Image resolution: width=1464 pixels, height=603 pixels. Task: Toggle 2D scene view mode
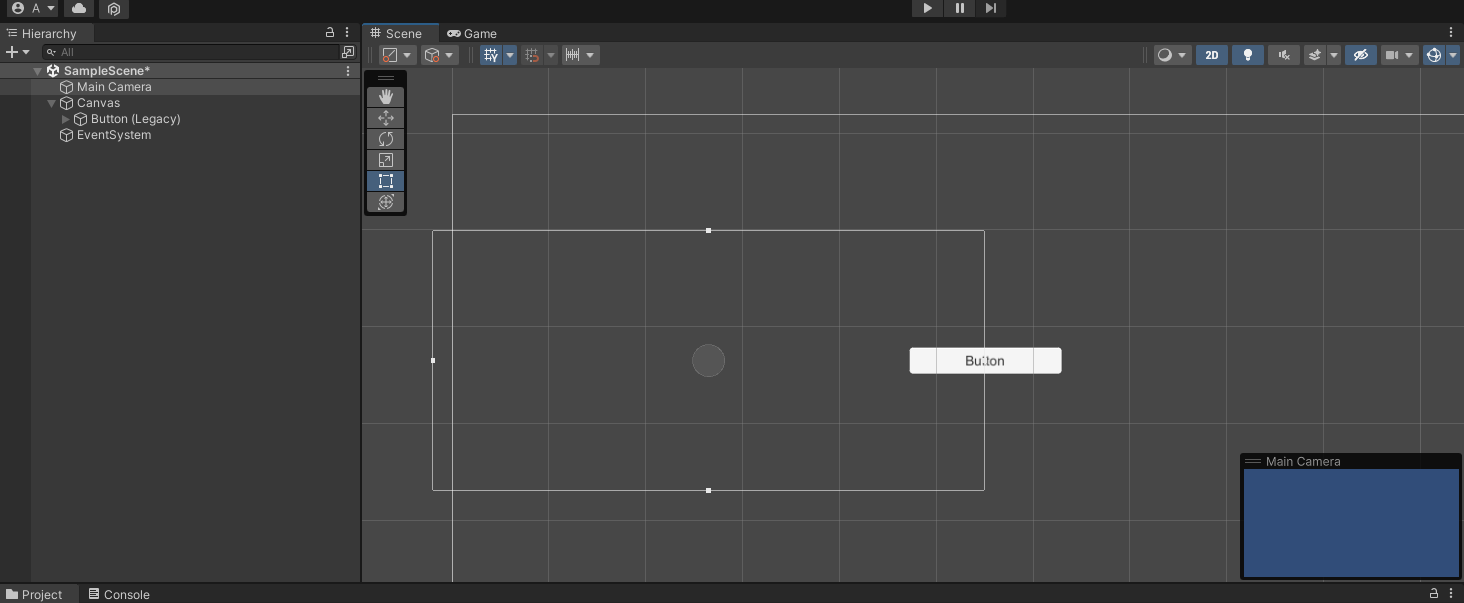[x=1211, y=55]
